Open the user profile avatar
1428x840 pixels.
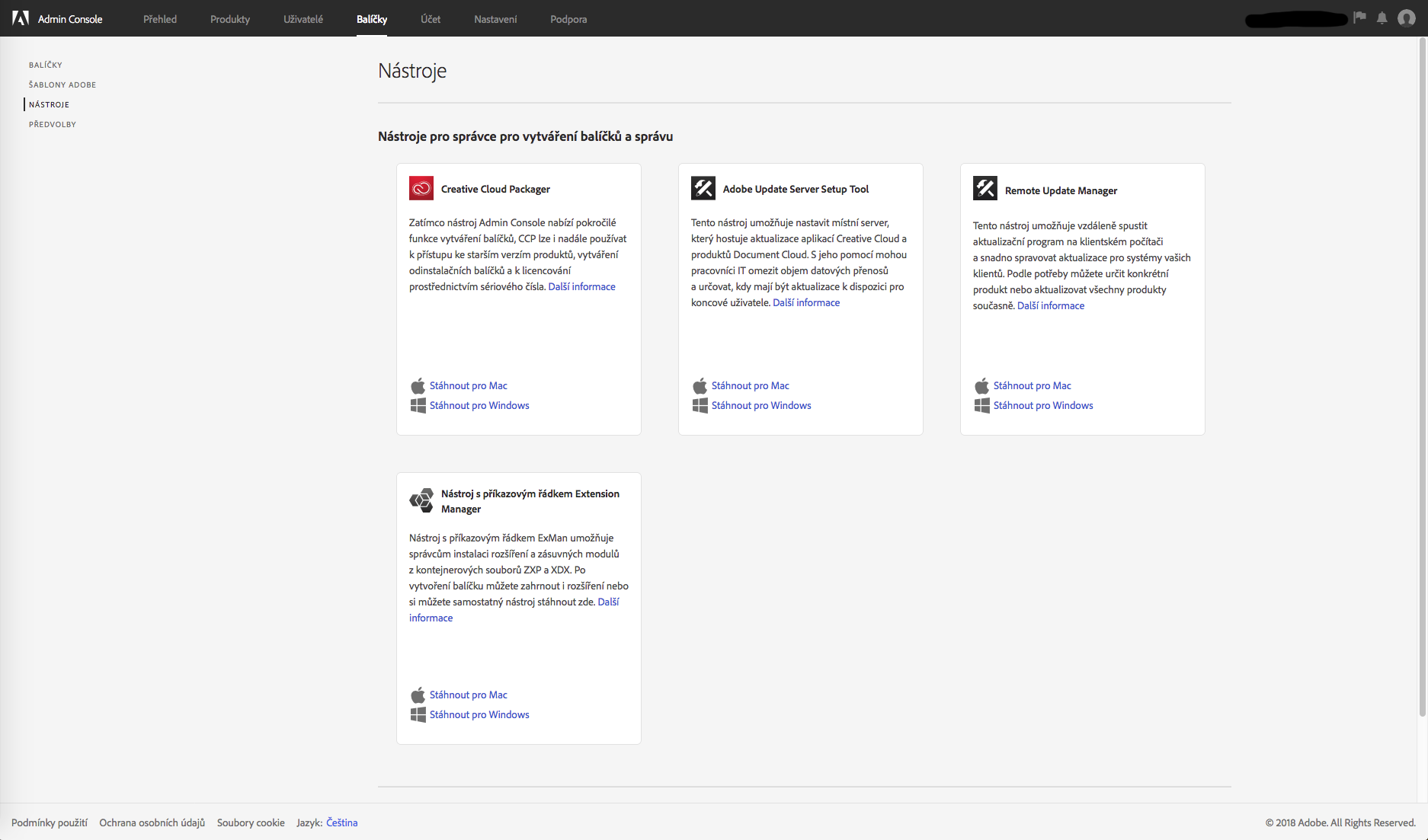coord(1407,18)
